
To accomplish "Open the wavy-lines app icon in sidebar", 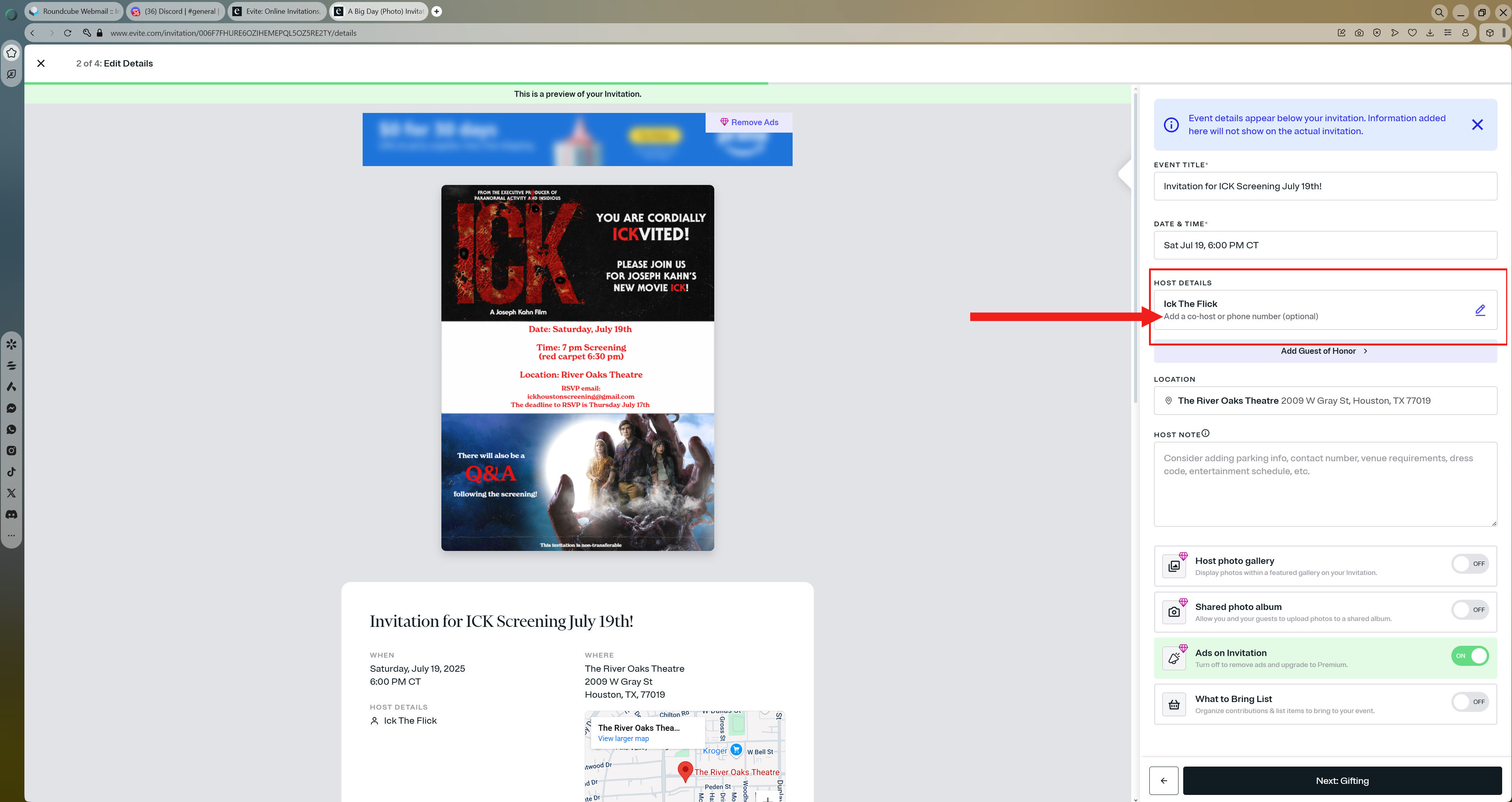I will pyautogui.click(x=11, y=366).
